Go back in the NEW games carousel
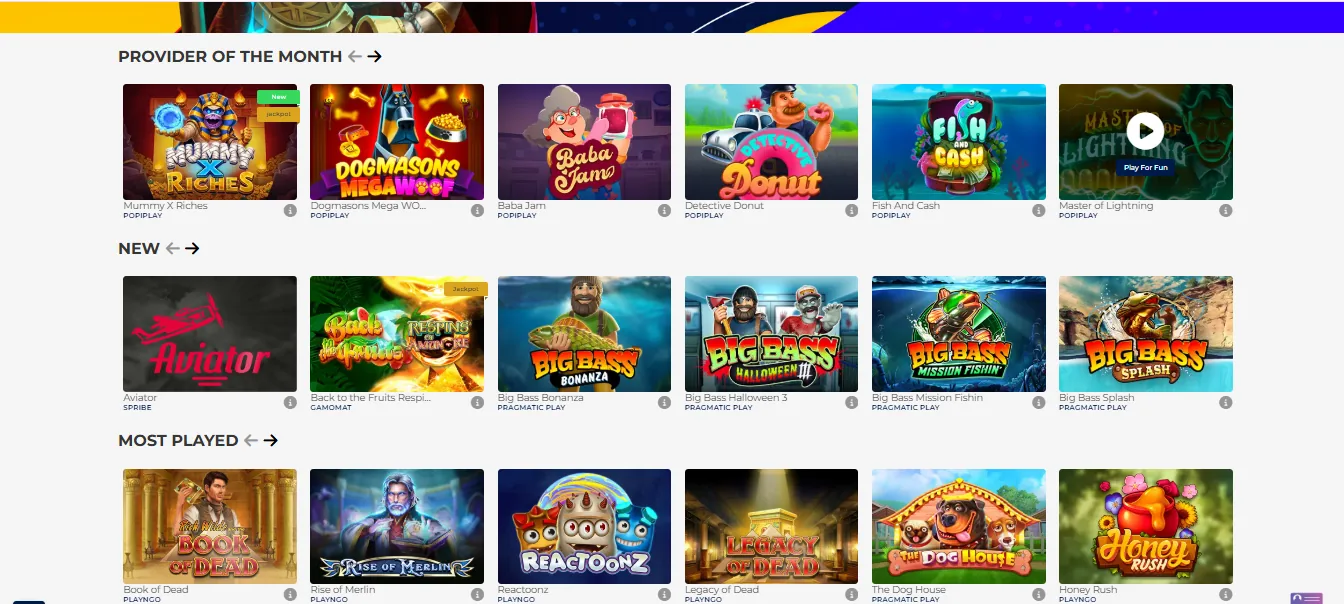Viewport: 1344px width, 604px height. pos(172,249)
